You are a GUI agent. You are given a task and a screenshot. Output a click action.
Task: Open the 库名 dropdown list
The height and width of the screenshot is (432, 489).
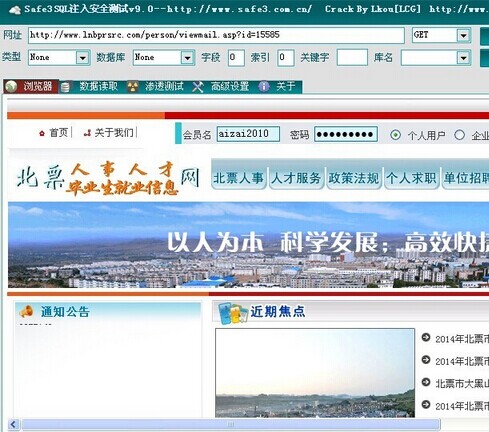click(x=463, y=58)
